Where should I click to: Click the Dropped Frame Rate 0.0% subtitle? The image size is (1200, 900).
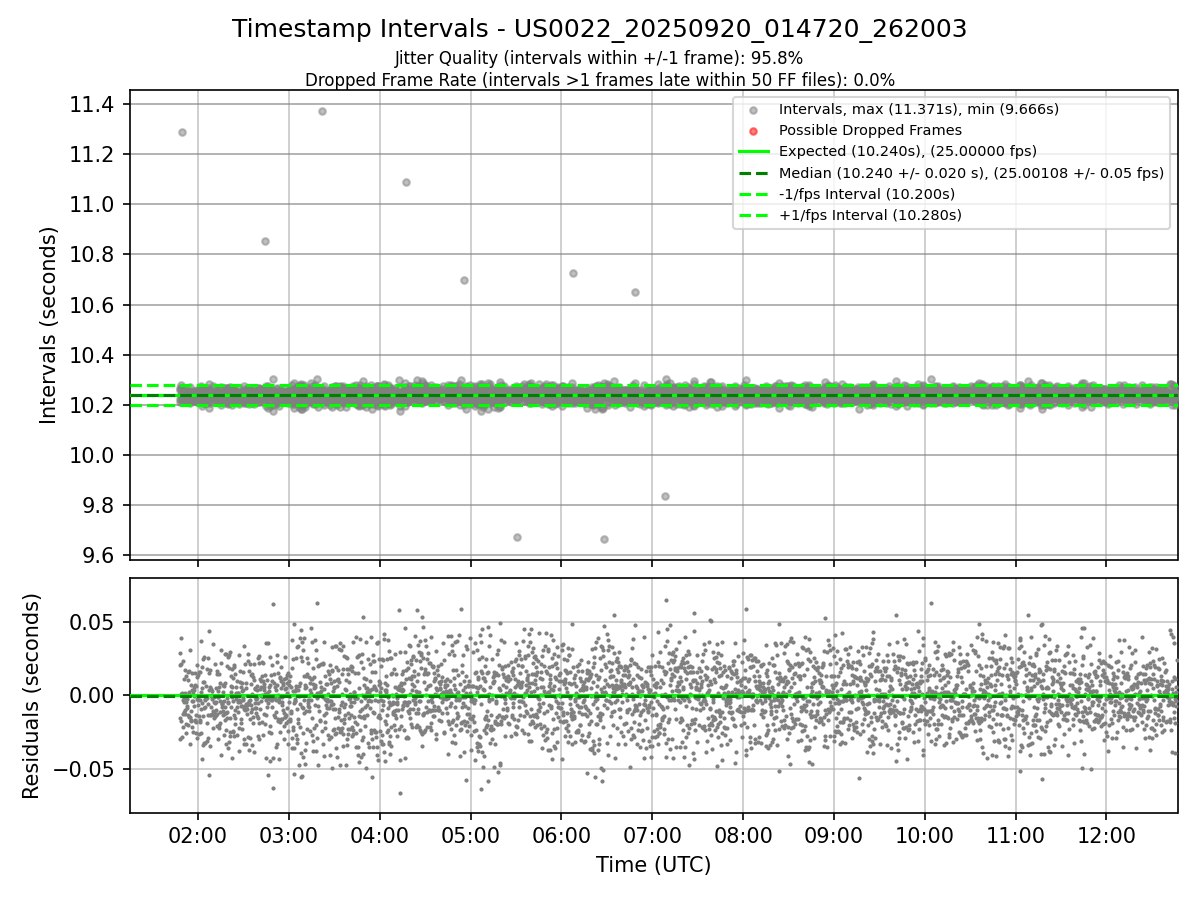click(600, 80)
